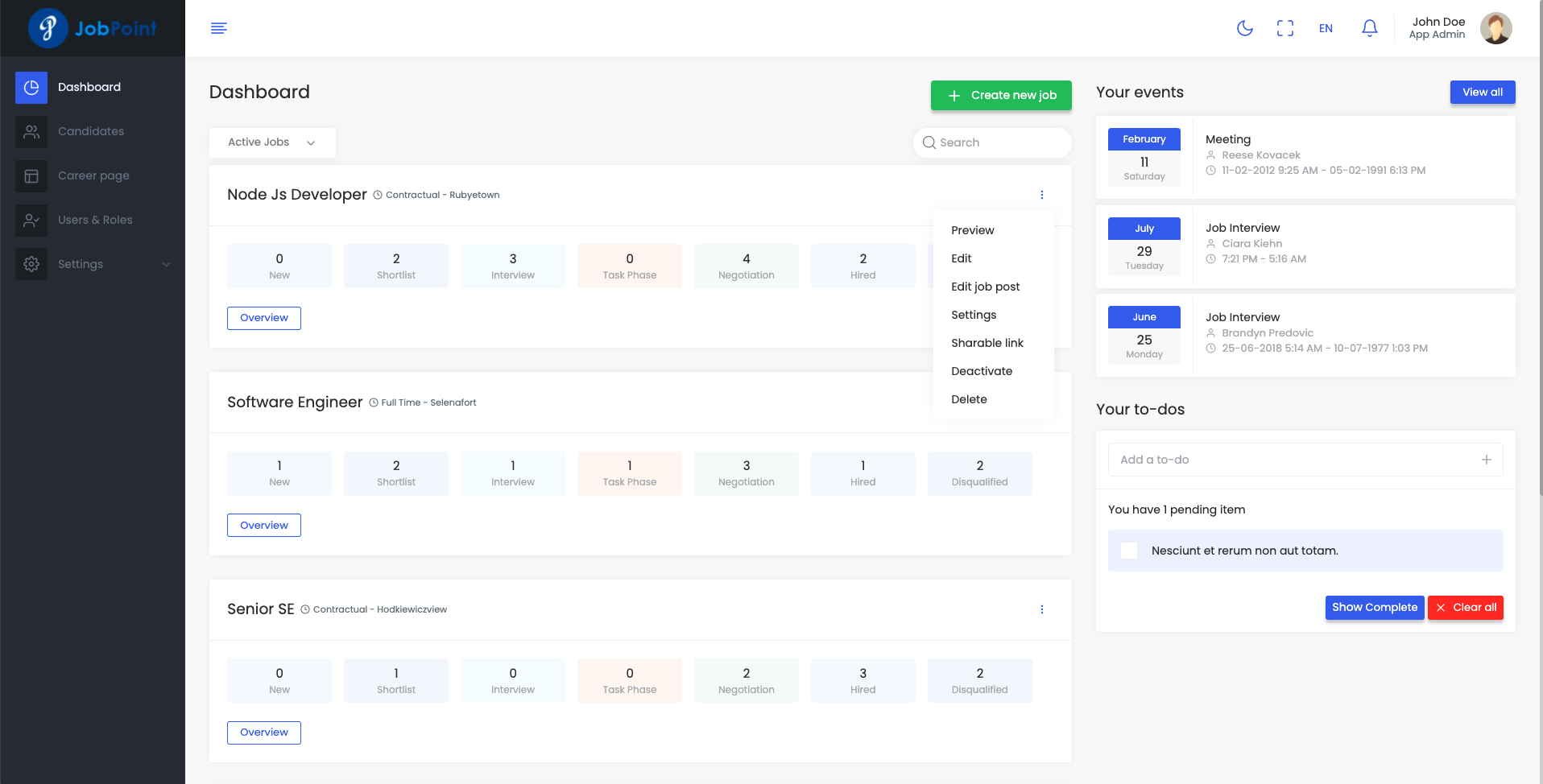
Task: Select Deactivate from the job context menu
Action: [982, 371]
